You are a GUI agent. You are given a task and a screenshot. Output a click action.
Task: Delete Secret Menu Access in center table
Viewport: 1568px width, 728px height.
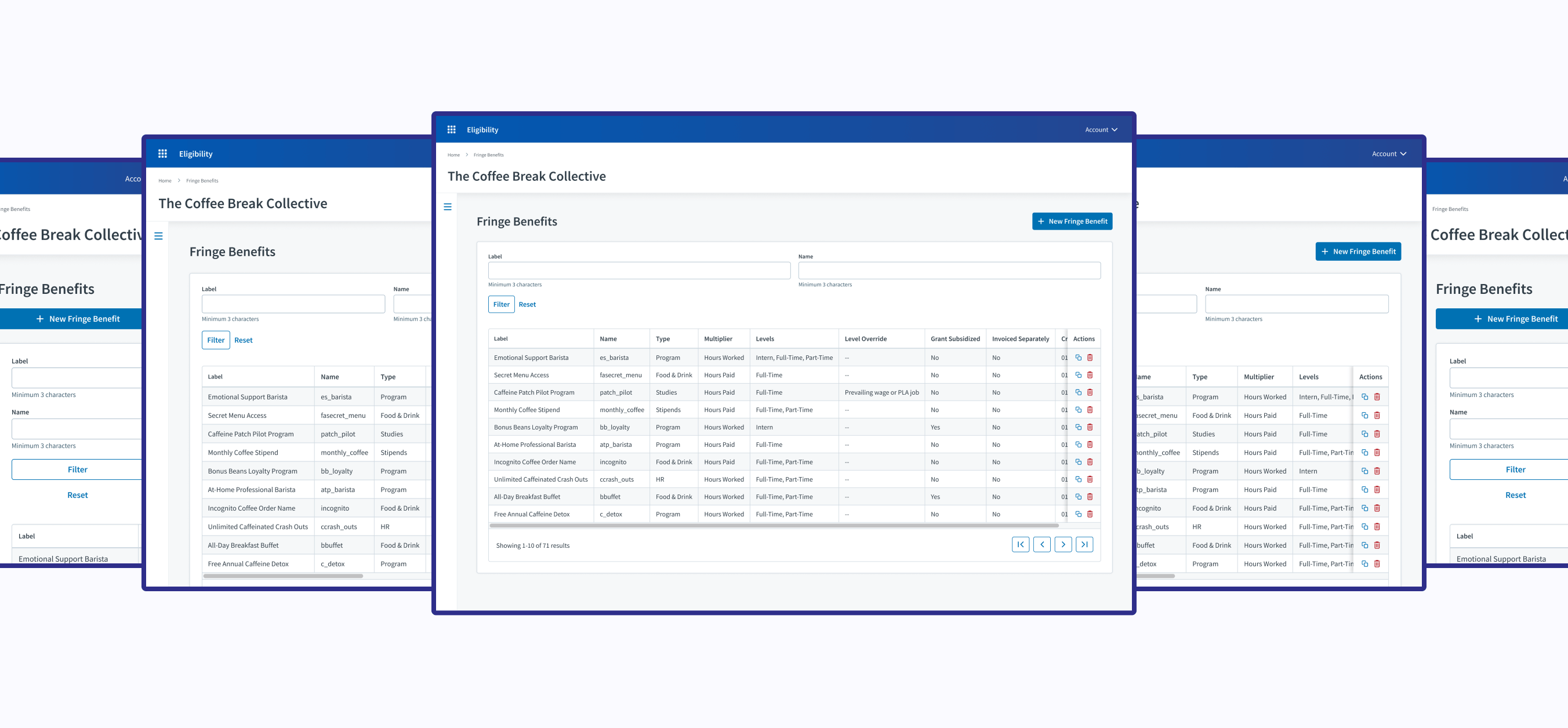pos(1090,375)
